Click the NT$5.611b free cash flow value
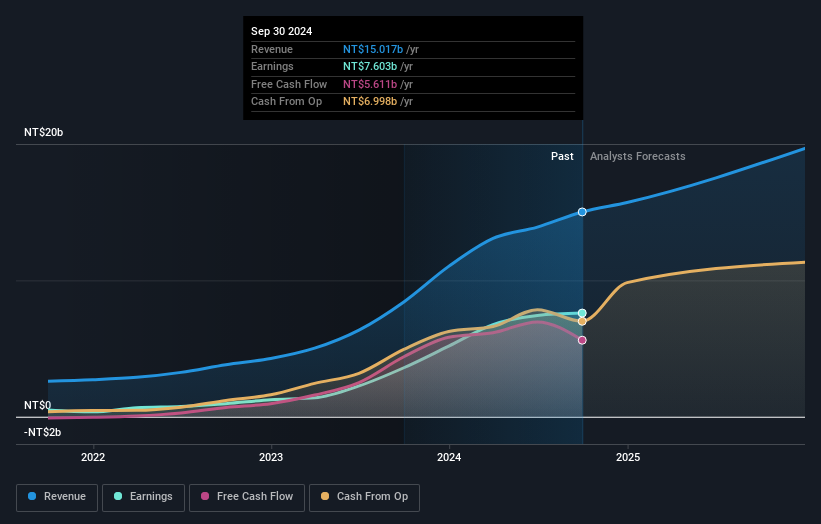 coord(370,84)
